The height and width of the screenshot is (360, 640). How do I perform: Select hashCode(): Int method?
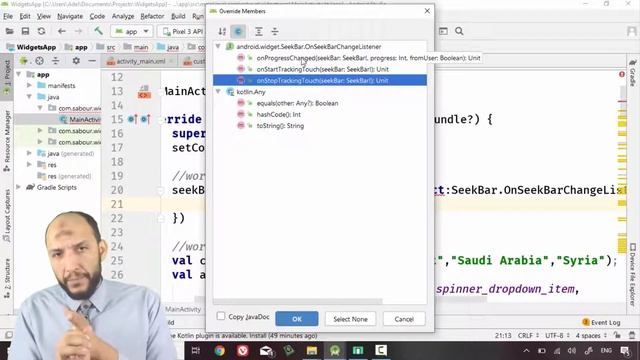pyautogui.click(x=278, y=115)
